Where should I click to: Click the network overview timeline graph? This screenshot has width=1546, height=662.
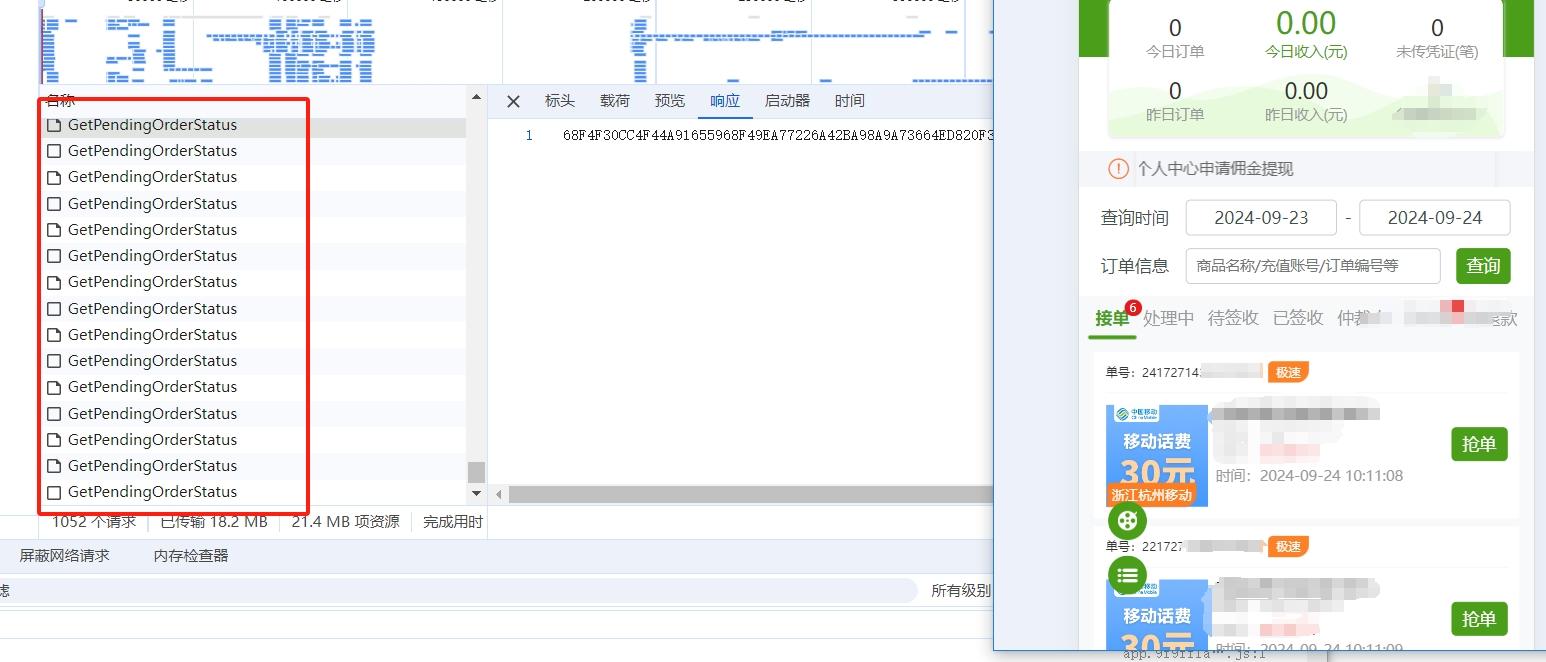click(515, 48)
